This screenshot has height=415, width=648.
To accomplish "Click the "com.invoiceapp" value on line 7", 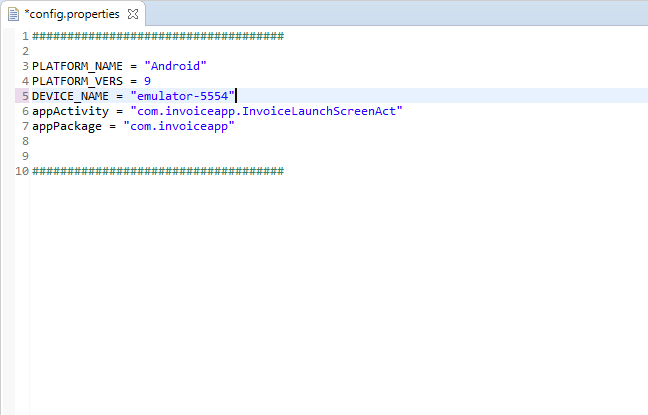I will tap(179, 126).
